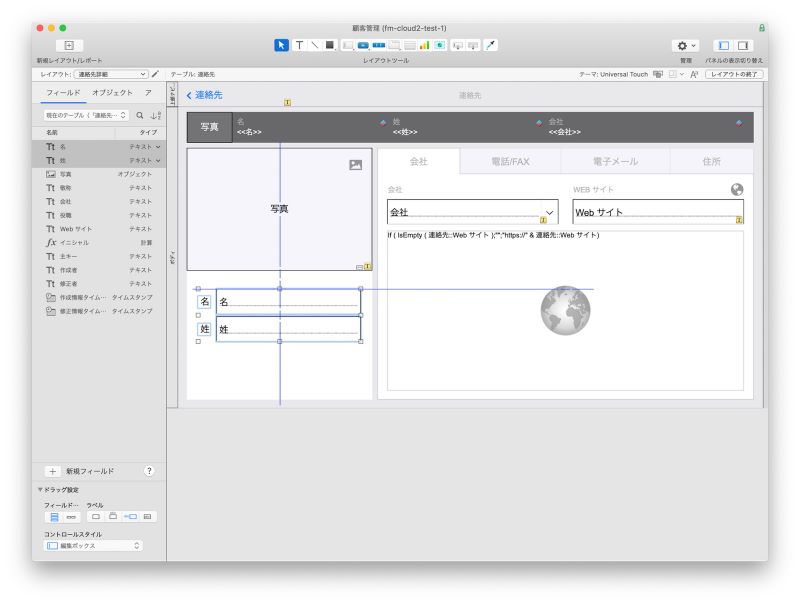Select the Tab Control tool
The image size is (800, 604).
(394, 45)
